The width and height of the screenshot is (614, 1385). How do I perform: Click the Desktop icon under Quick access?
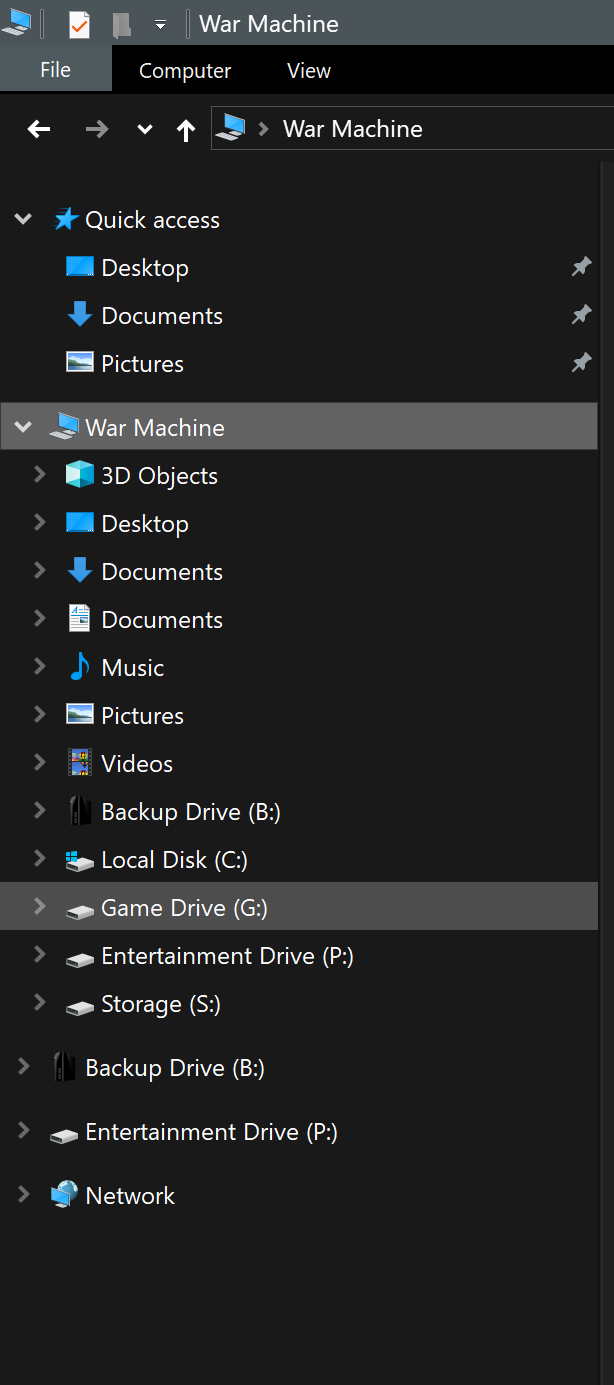coord(80,267)
